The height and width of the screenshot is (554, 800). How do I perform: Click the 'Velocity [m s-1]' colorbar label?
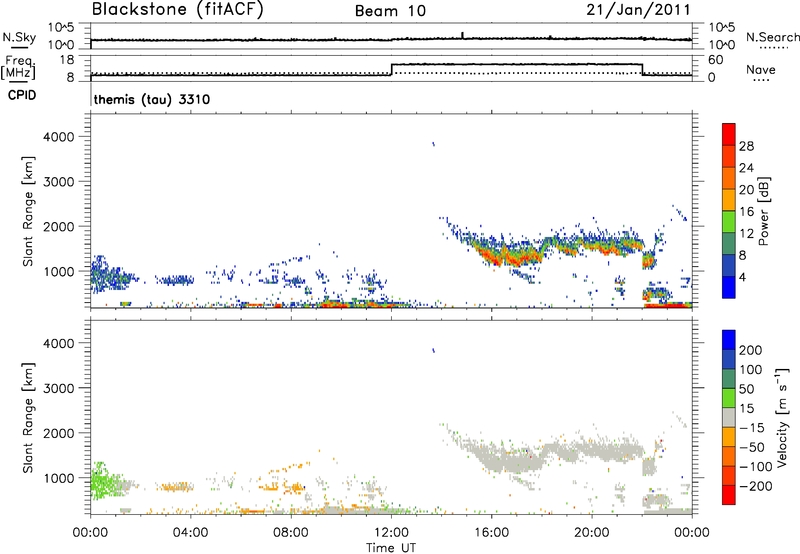782,417
